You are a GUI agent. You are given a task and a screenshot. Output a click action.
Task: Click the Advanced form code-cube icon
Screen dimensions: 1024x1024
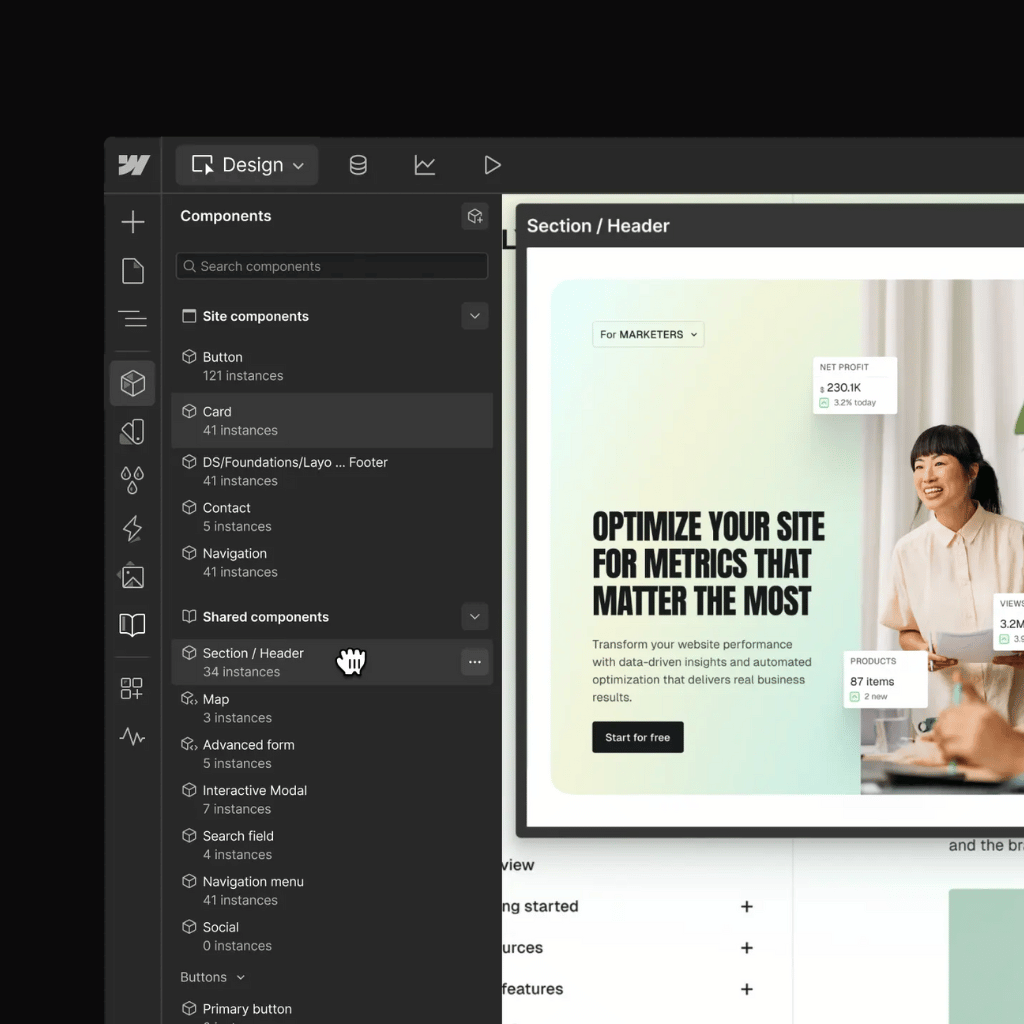[x=189, y=744]
